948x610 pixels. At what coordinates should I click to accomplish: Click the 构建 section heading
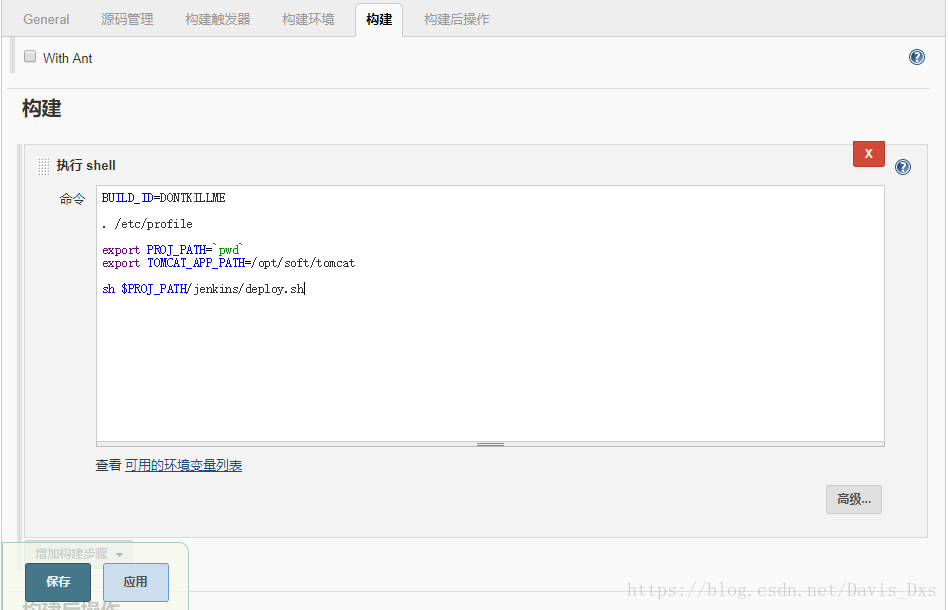(x=42, y=109)
